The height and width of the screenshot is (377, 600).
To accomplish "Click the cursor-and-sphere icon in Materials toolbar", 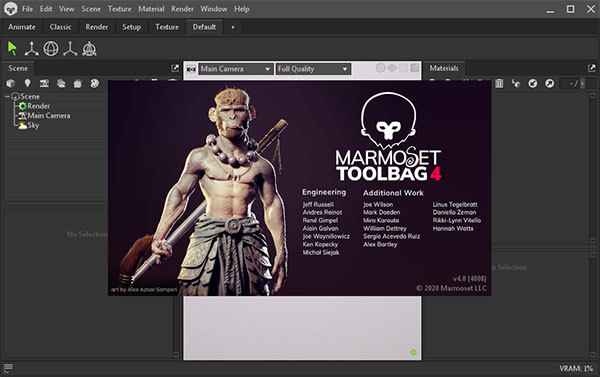I will (516, 83).
